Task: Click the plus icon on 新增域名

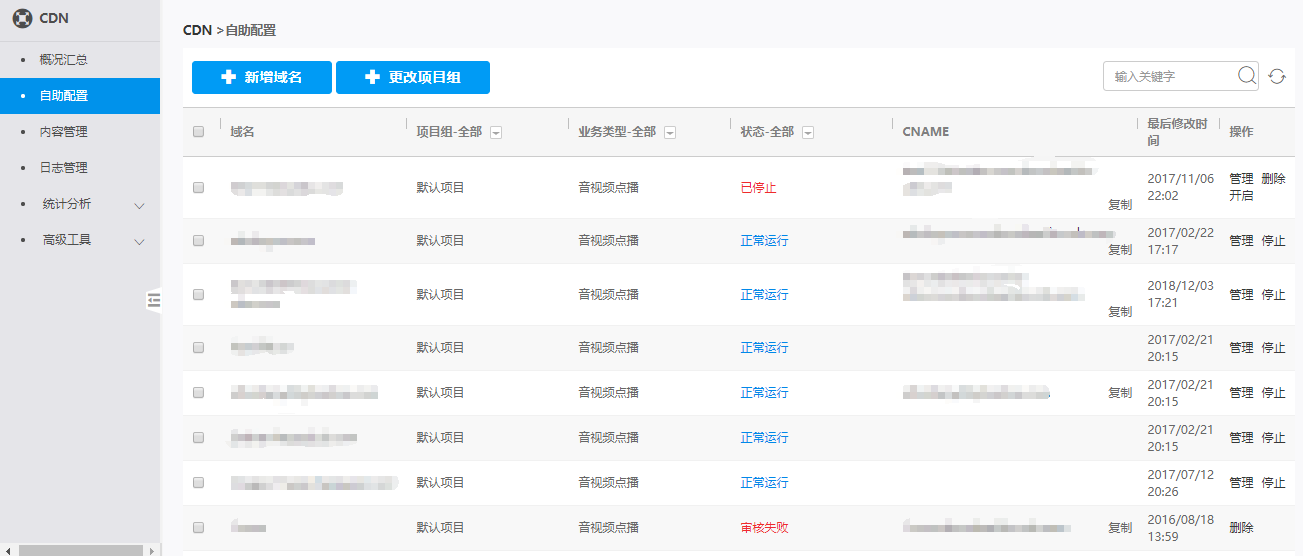Action: 228,77
